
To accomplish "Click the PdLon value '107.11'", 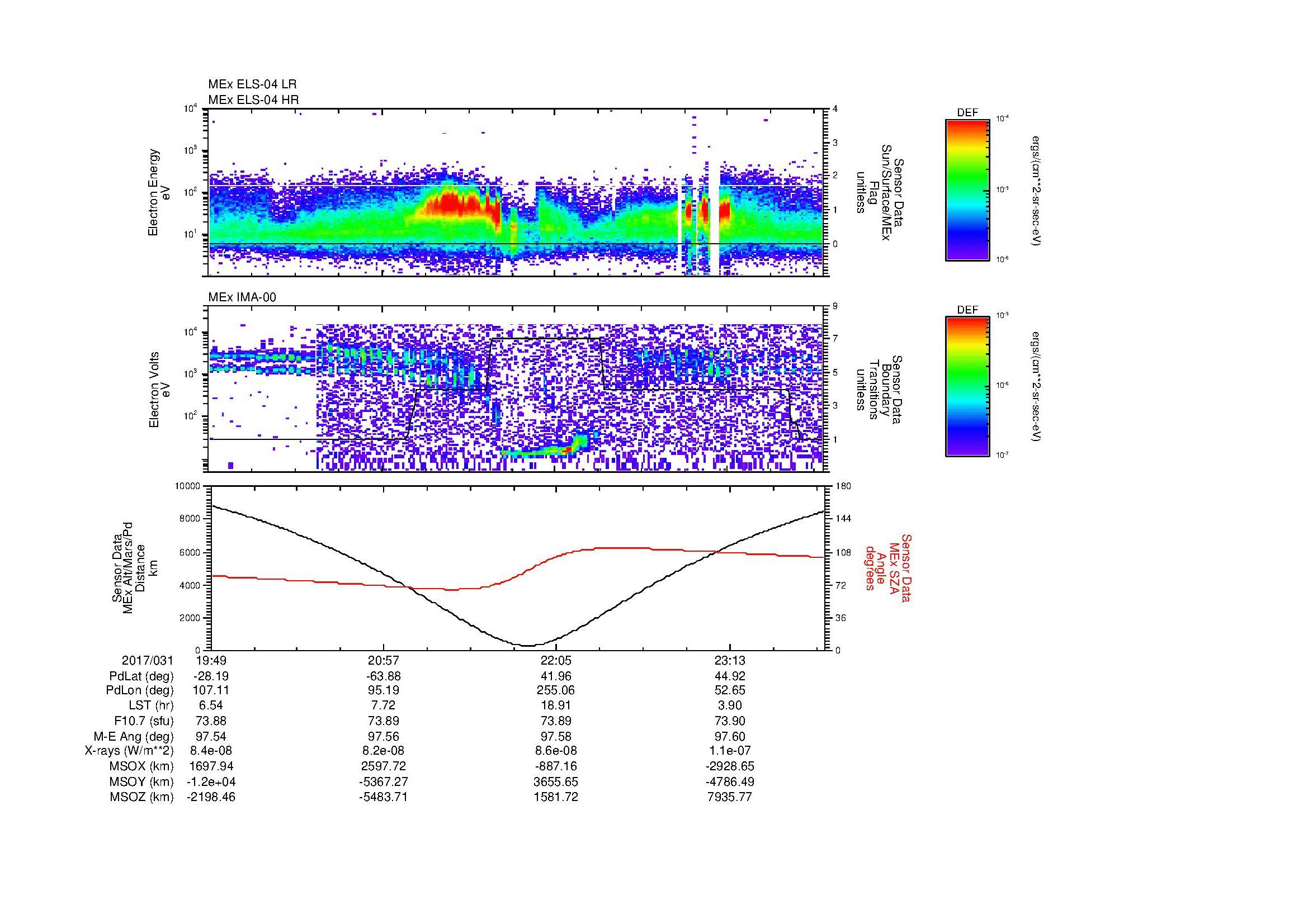I will (211, 690).
